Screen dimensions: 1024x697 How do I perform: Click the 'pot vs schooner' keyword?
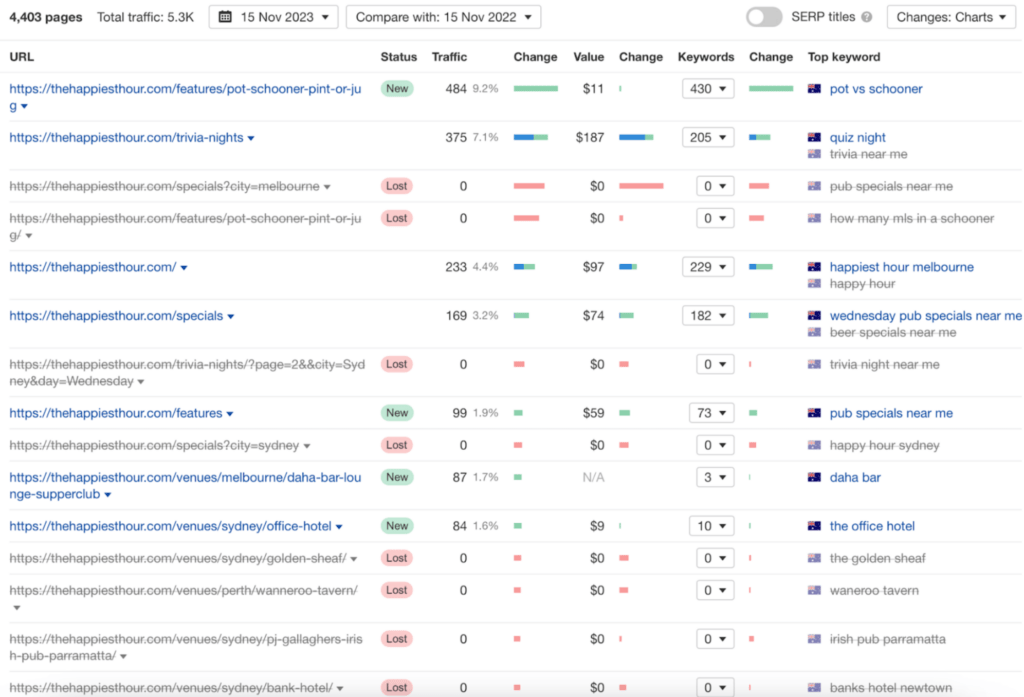[x=876, y=89]
